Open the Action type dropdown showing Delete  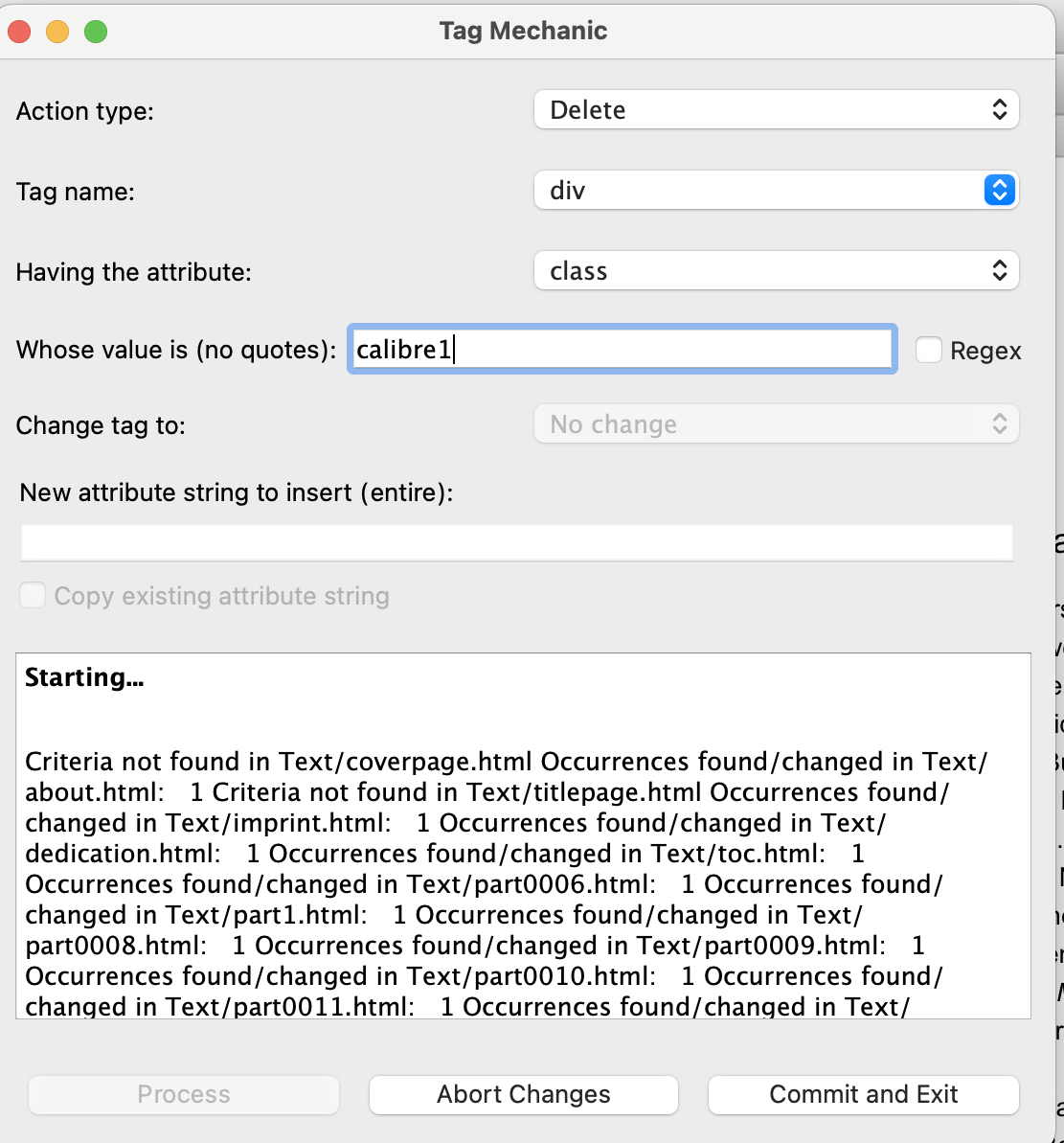click(x=776, y=110)
